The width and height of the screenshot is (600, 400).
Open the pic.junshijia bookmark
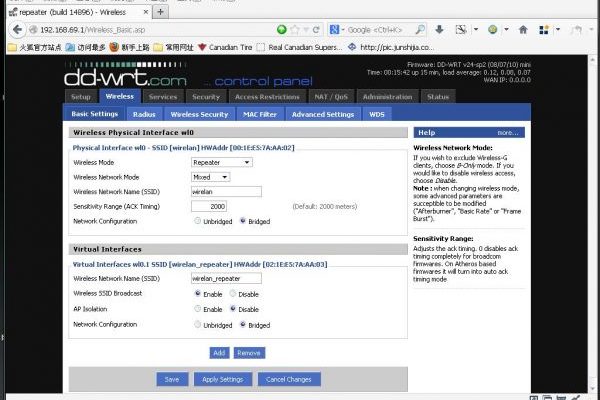[391, 47]
